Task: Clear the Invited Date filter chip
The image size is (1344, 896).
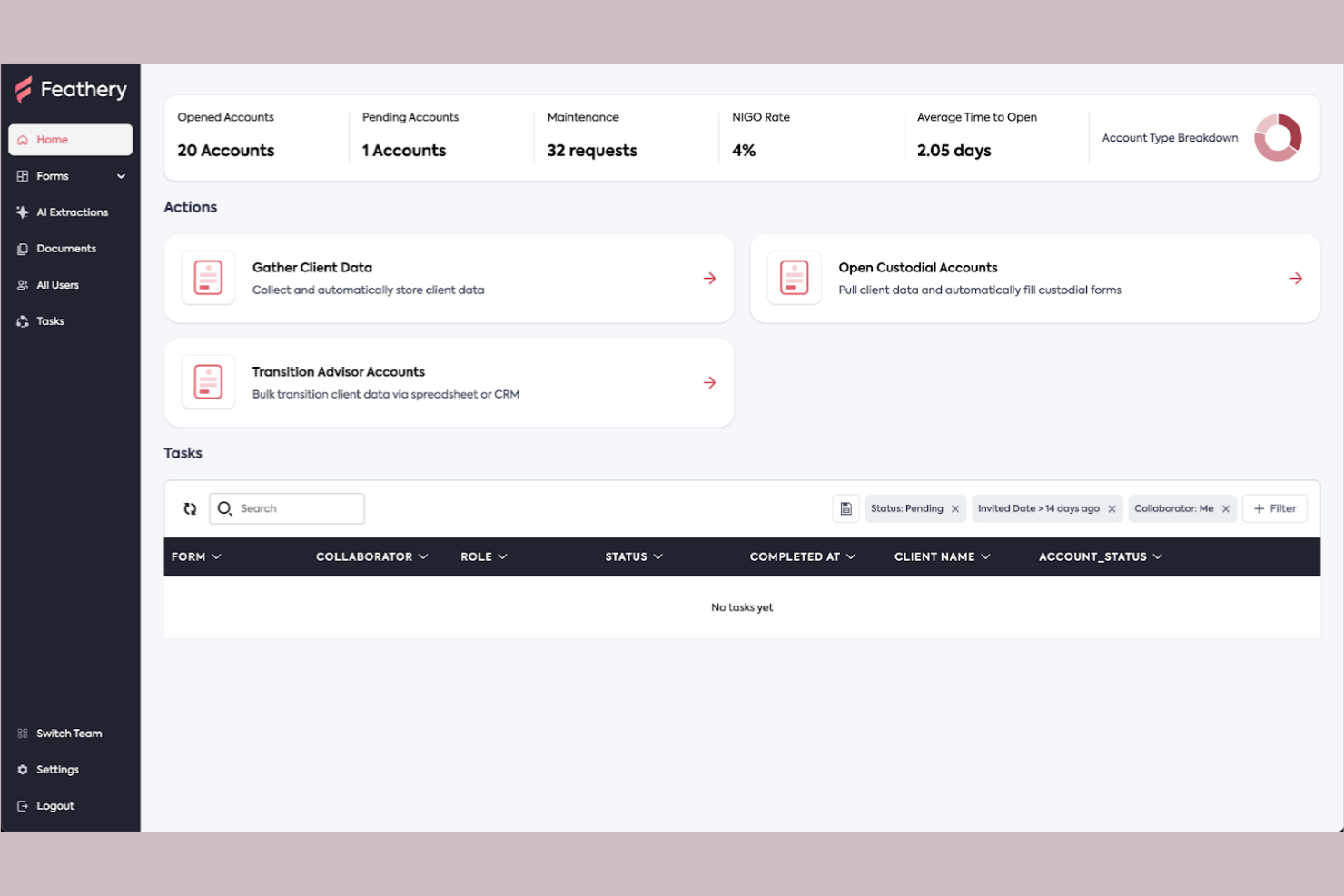Action: coord(1113,508)
